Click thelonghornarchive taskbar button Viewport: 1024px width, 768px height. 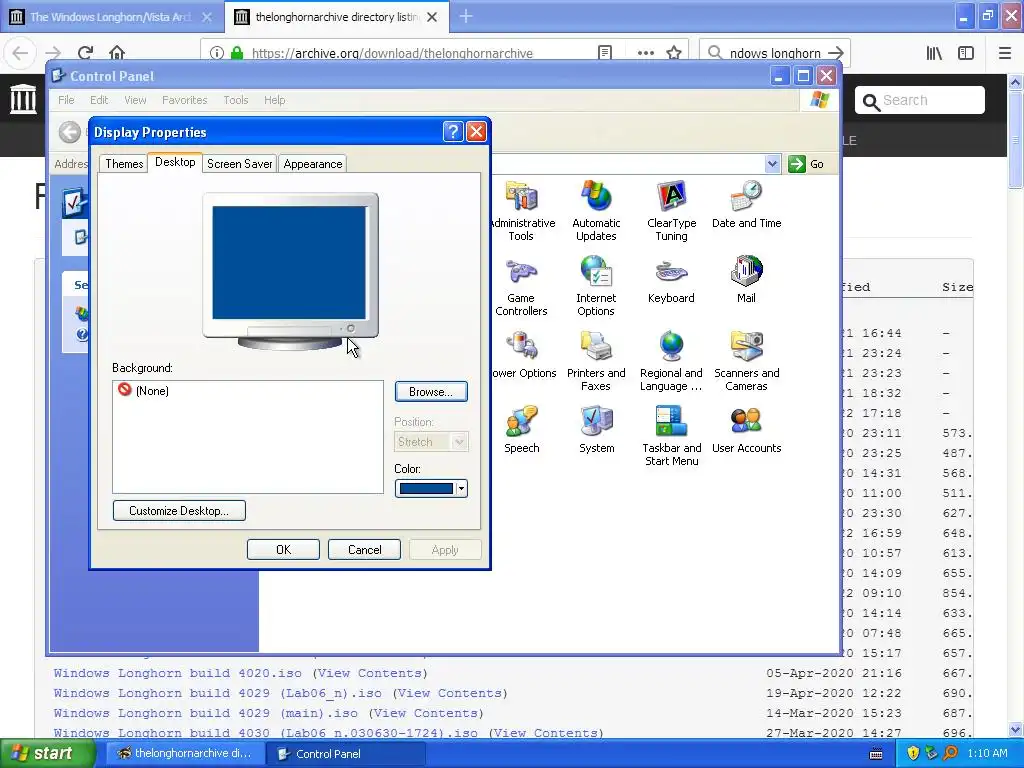click(x=185, y=754)
